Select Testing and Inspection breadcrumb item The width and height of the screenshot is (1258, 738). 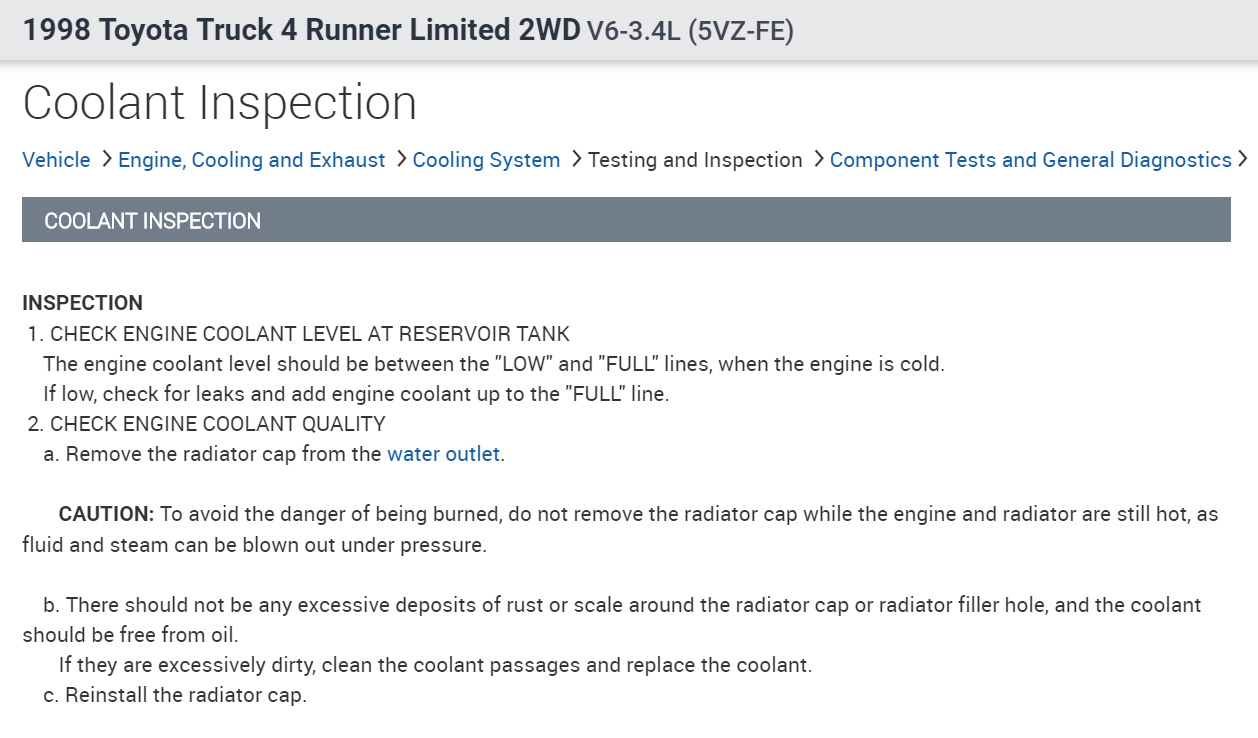pyautogui.click(x=695, y=160)
